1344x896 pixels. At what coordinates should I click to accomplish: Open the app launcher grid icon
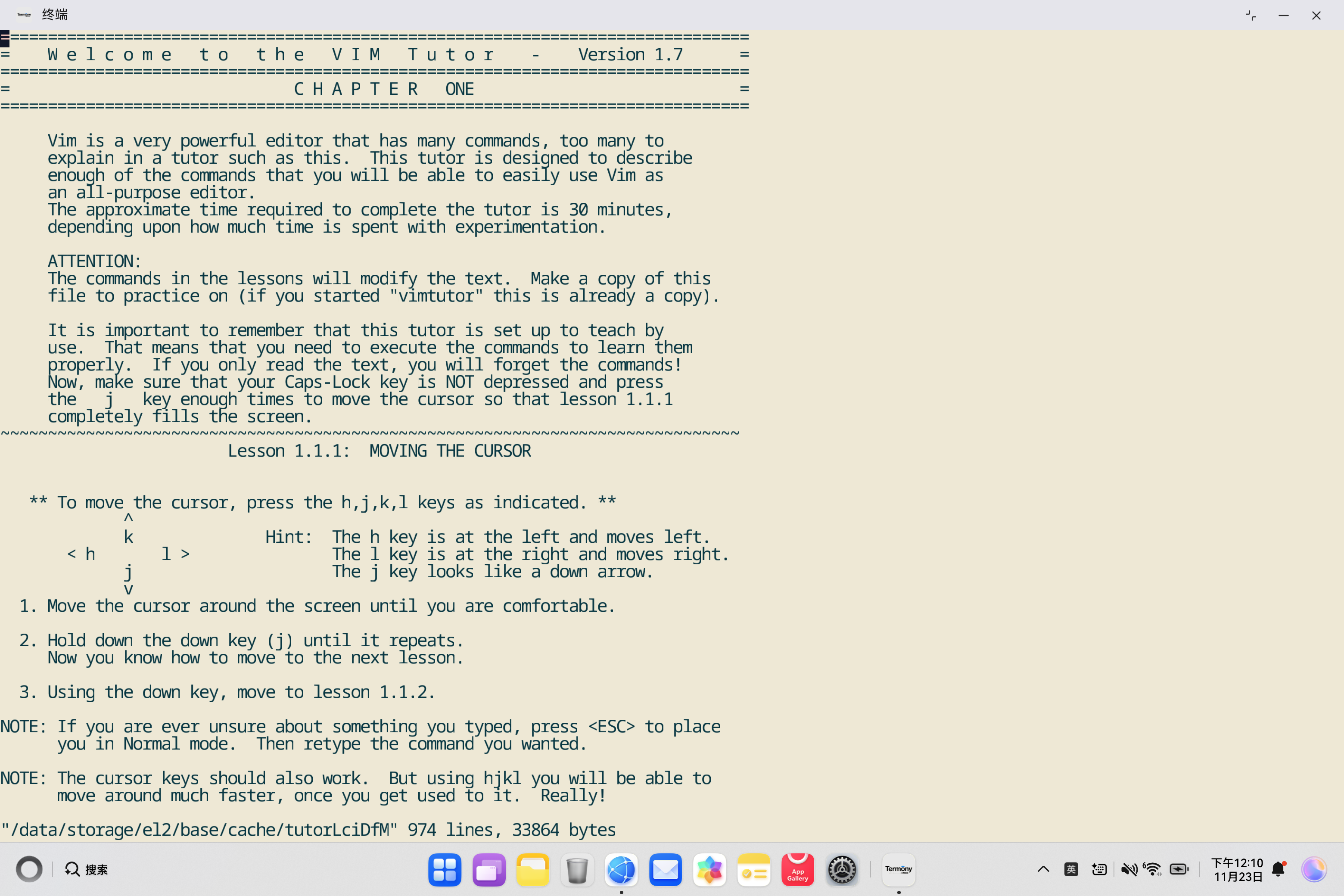(x=445, y=870)
